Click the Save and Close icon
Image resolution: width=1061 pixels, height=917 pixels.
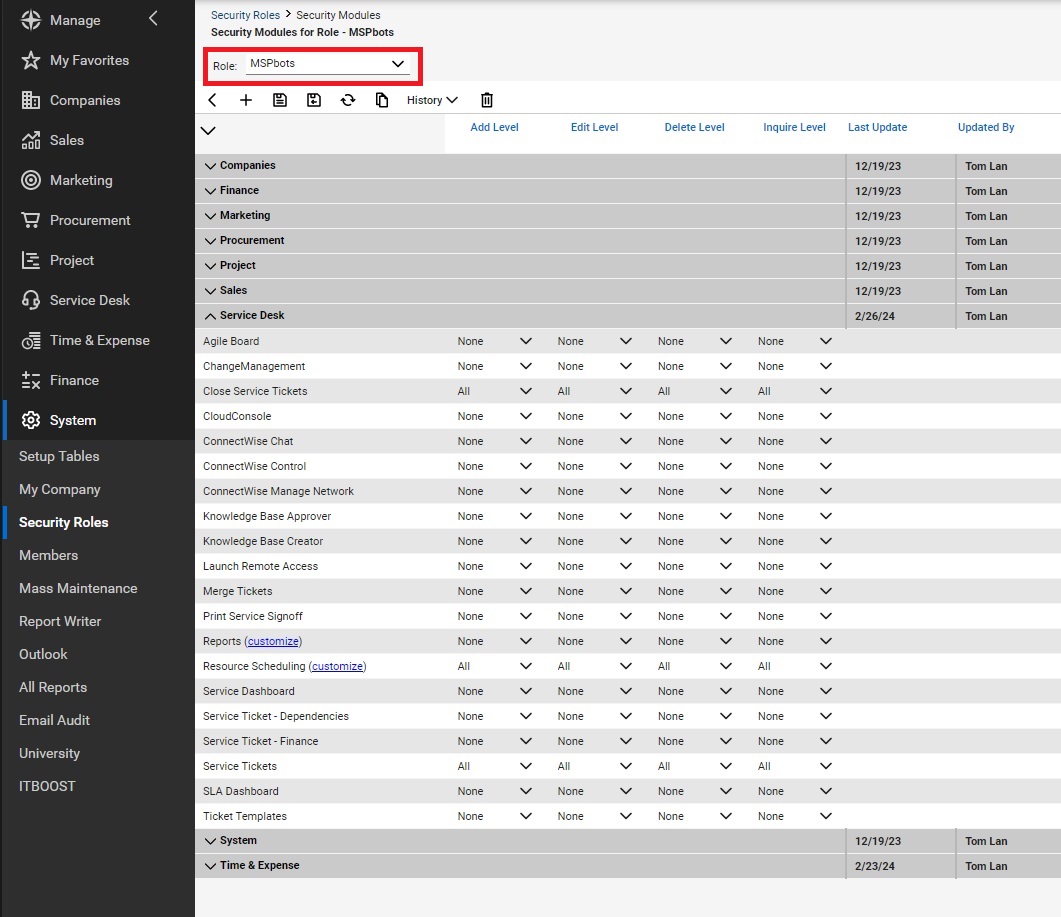(314, 100)
